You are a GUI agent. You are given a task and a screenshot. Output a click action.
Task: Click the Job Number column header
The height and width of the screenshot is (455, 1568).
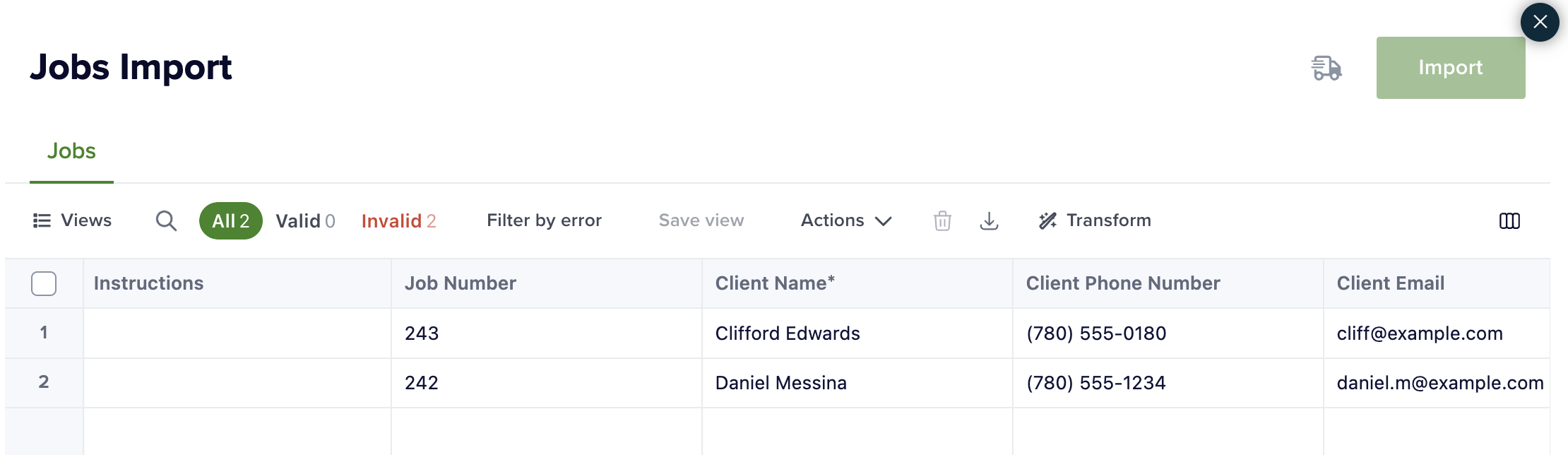[x=461, y=283]
